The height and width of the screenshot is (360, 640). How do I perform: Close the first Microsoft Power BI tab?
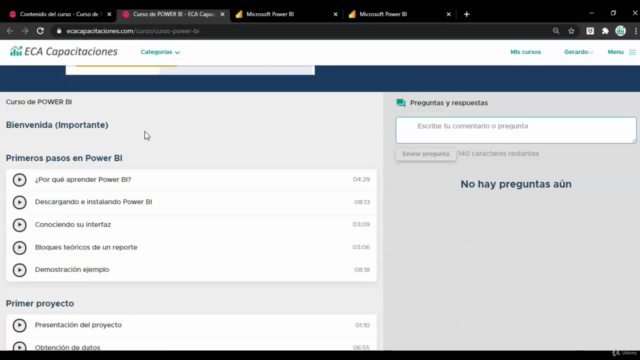coord(336,14)
